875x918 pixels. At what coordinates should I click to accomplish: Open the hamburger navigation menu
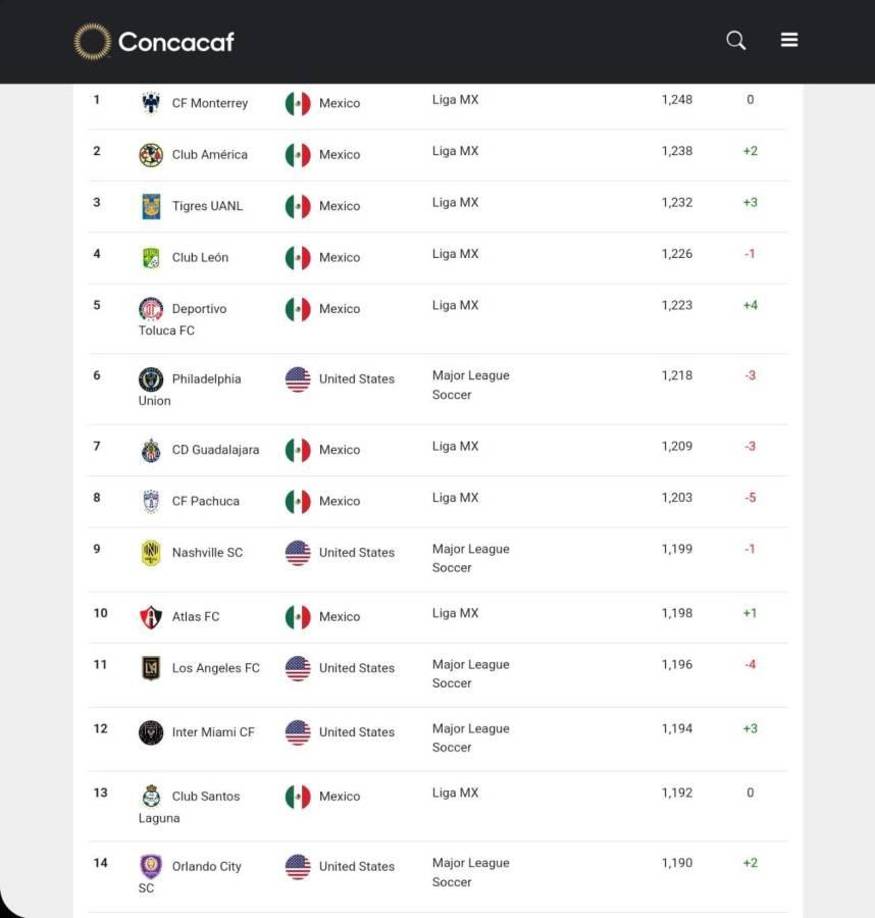(x=789, y=40)
